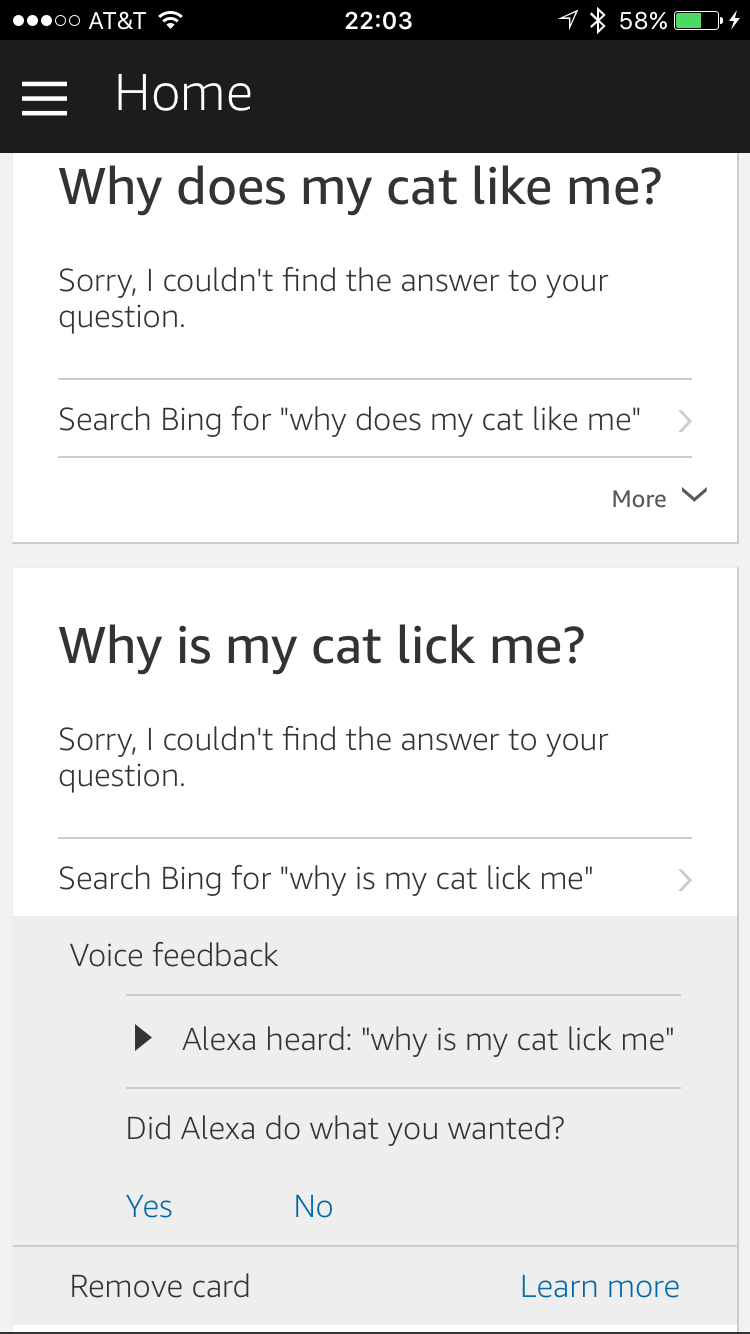This screenshot has height=1334, width=750.
Task: Tap the Home title in header
Action: point(183,94)
